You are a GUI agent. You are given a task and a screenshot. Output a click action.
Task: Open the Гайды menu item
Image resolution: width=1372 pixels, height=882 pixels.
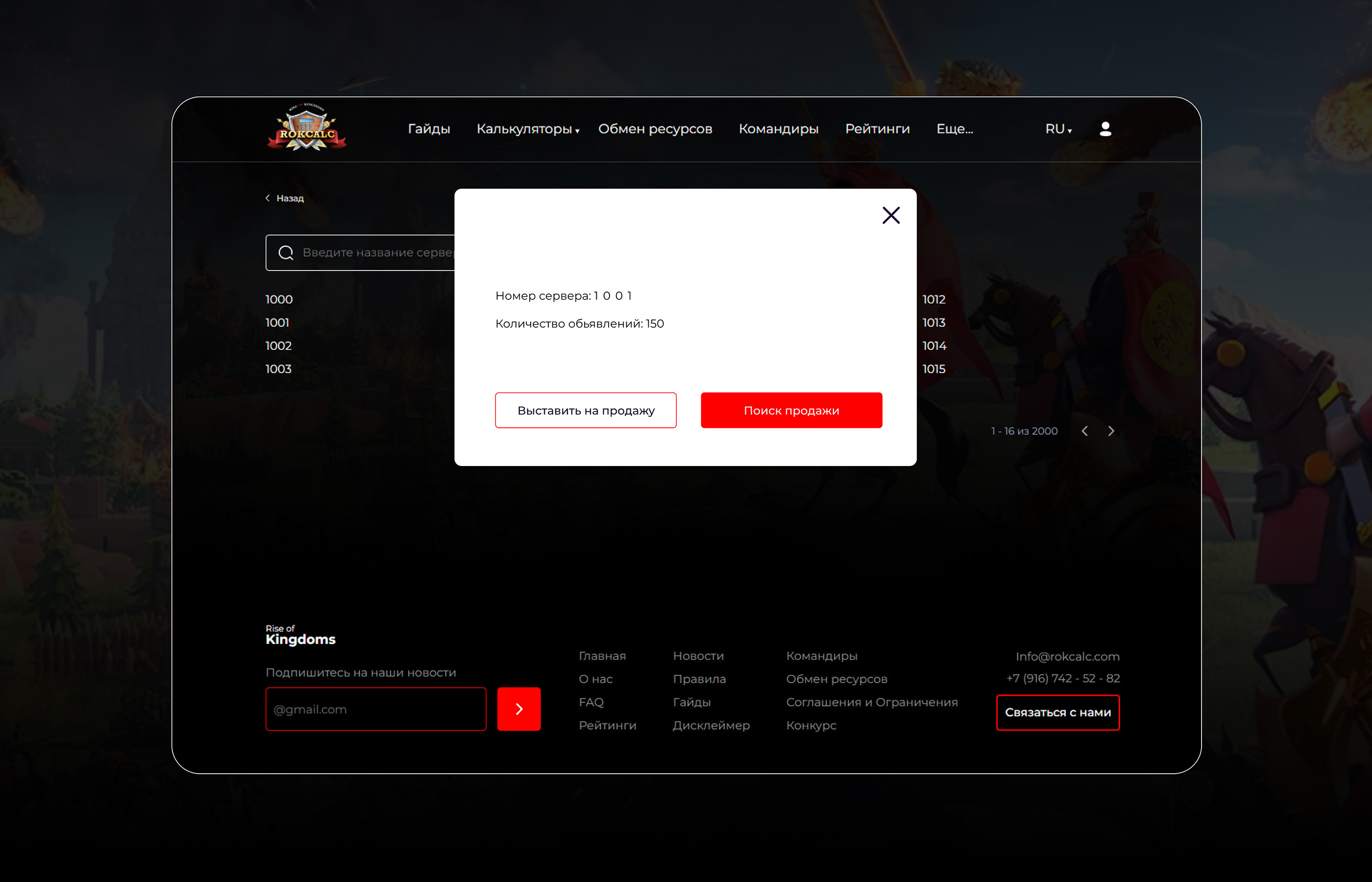click(x=428, y=129)
